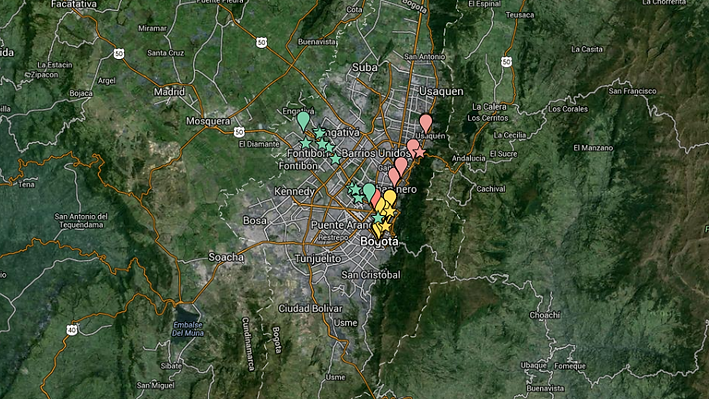Image resolution: width=709 pixels, height=399 pixels.
Task: Click the green pin beside Chapinero label
Action: pyautogui.click(x=369, y=192)
